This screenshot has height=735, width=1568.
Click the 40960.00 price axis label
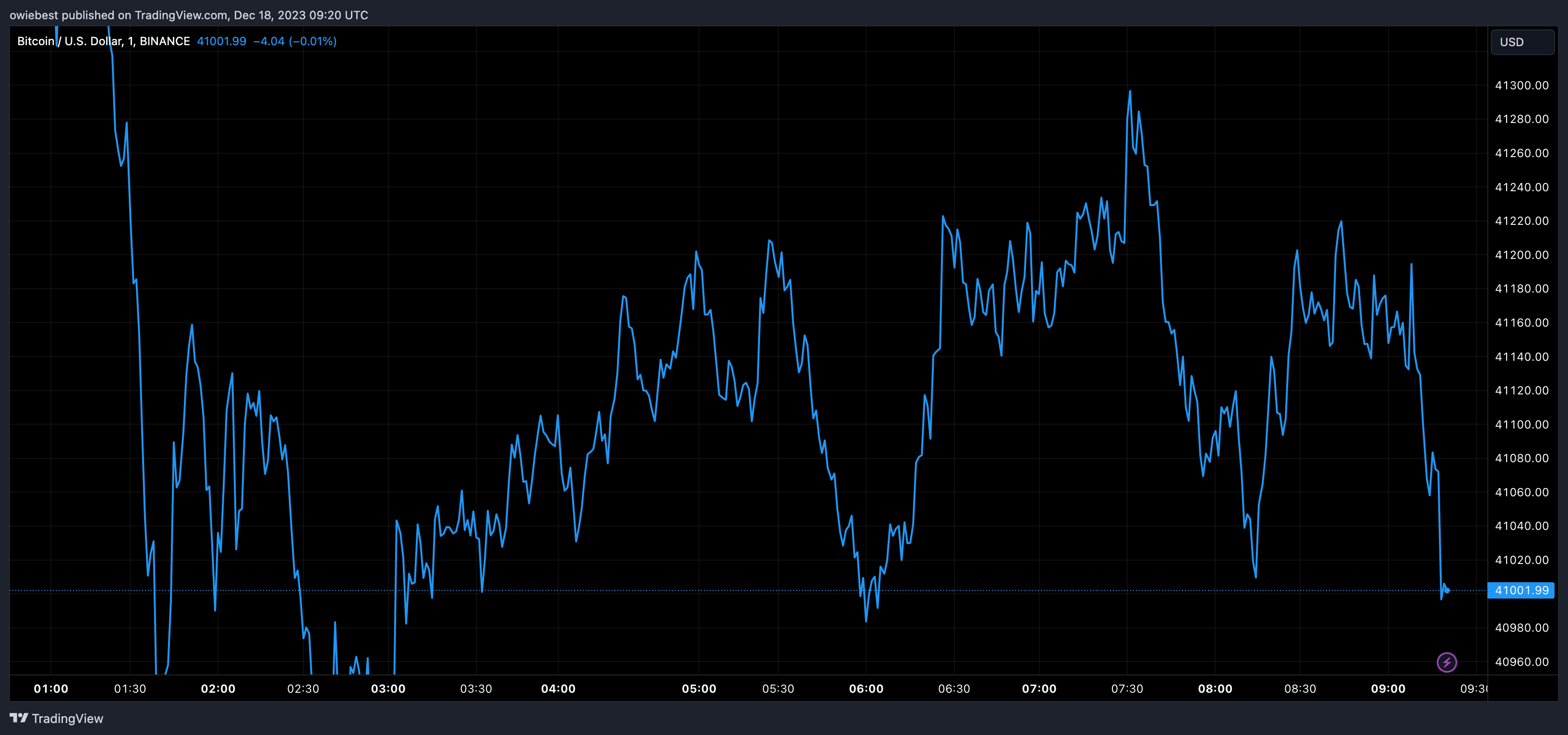1522,661
